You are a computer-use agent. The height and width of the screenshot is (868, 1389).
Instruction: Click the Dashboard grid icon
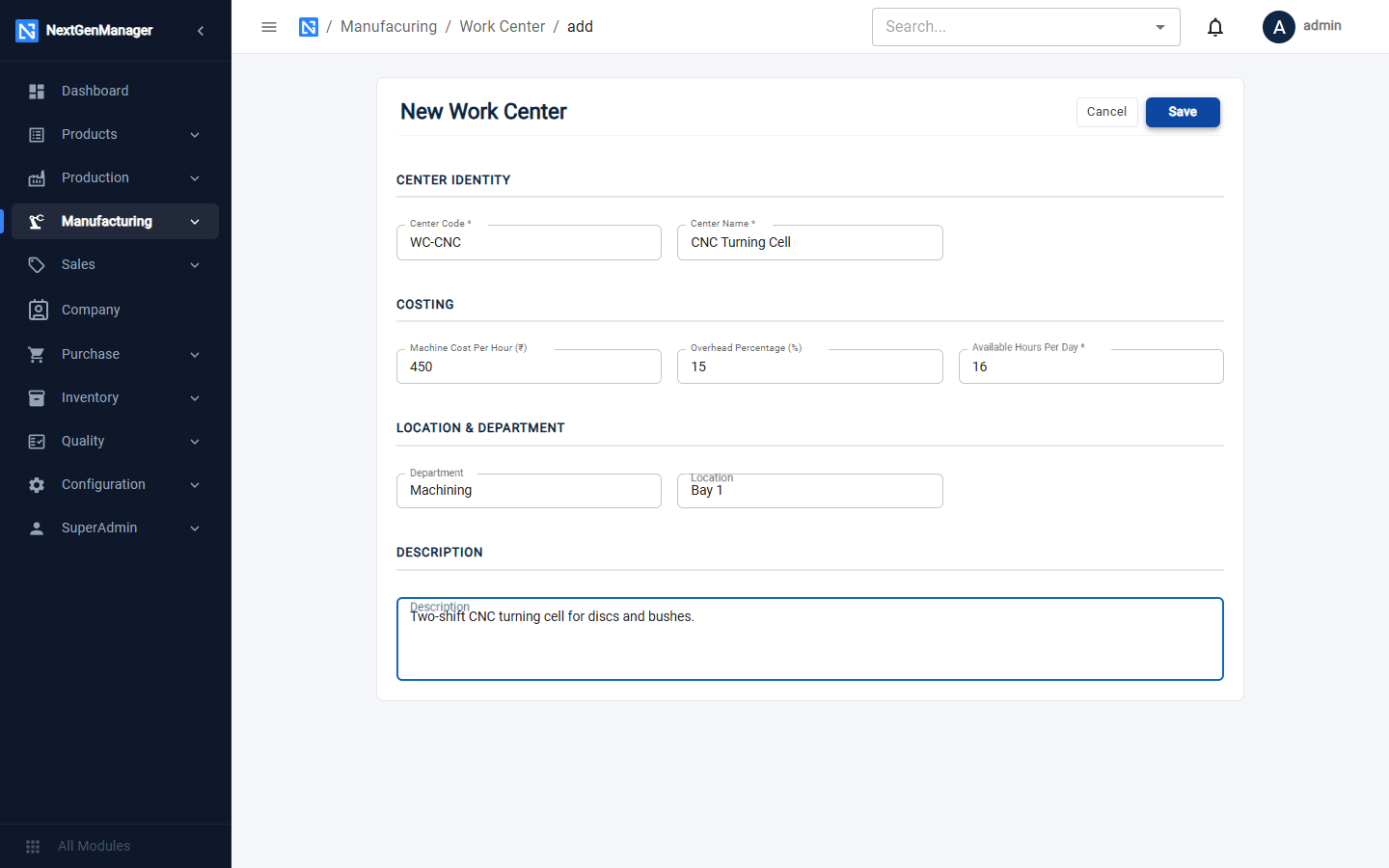pyautogui.click(x=37, y=92)
